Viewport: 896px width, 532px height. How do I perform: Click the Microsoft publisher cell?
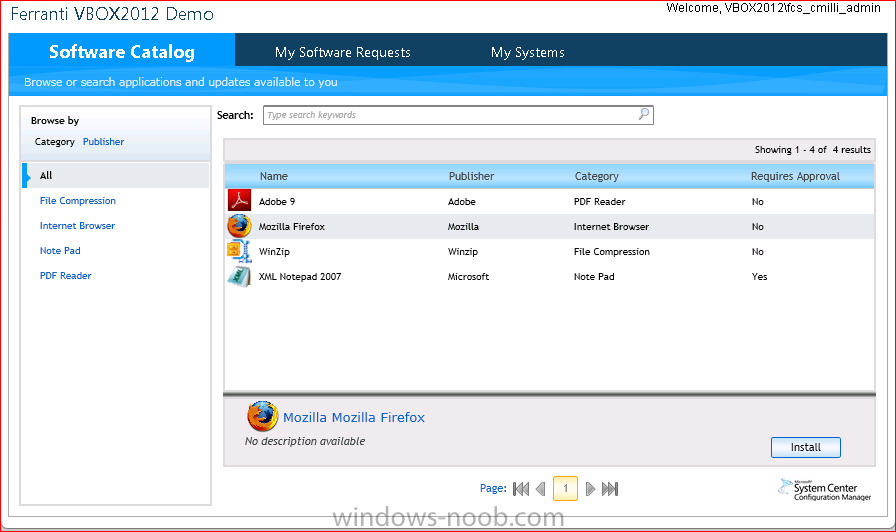pos(468,277)
